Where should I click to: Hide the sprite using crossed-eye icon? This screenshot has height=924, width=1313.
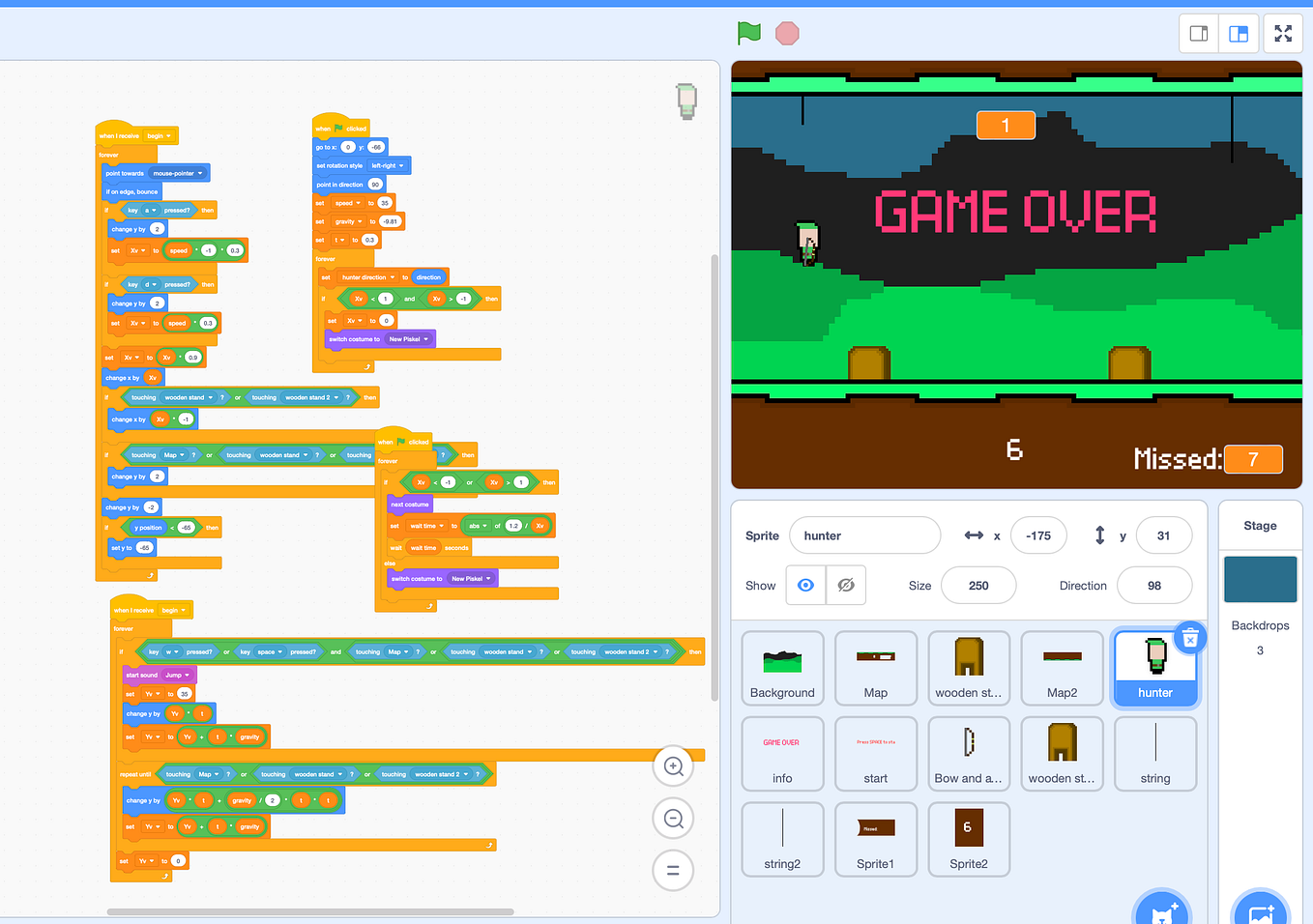click(x=846, y=586)
